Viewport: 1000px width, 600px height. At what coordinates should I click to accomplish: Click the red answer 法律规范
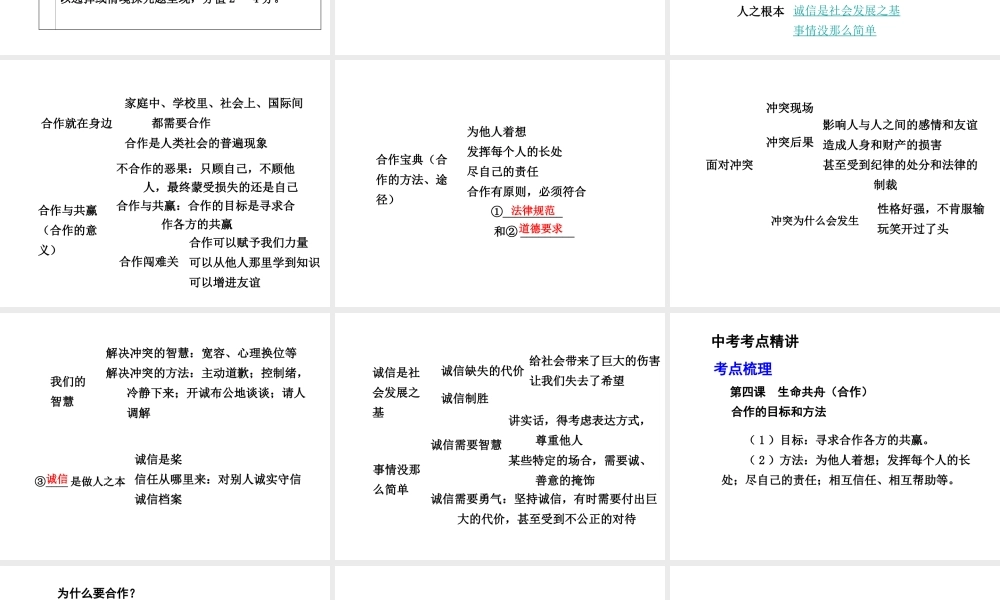[533, 210]
